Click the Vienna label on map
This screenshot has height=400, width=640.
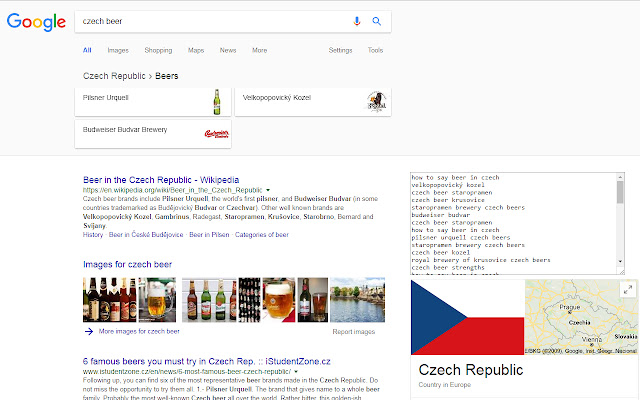(x=591, y=339)
